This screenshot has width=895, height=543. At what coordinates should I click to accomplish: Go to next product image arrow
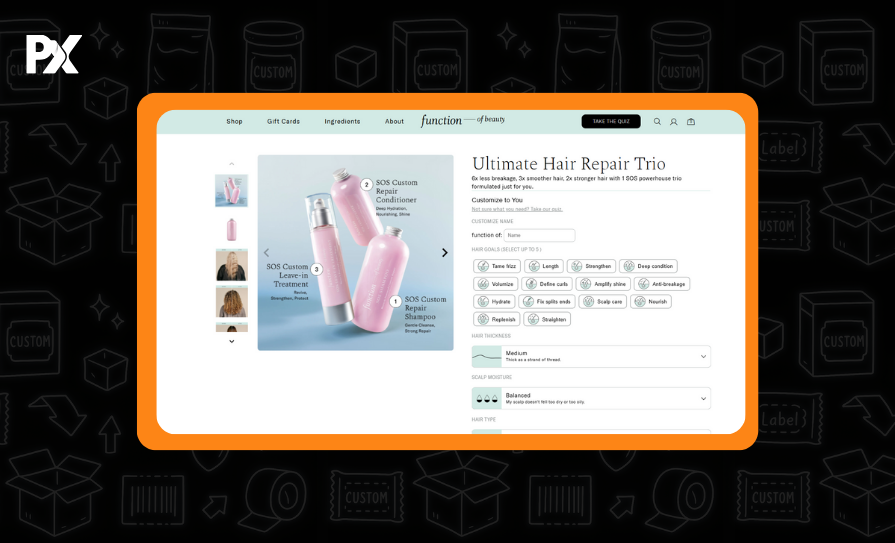445,253
